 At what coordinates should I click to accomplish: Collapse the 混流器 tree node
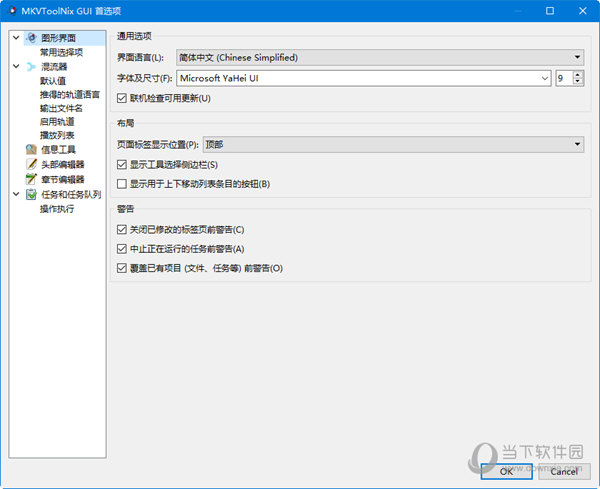point(16,66)
